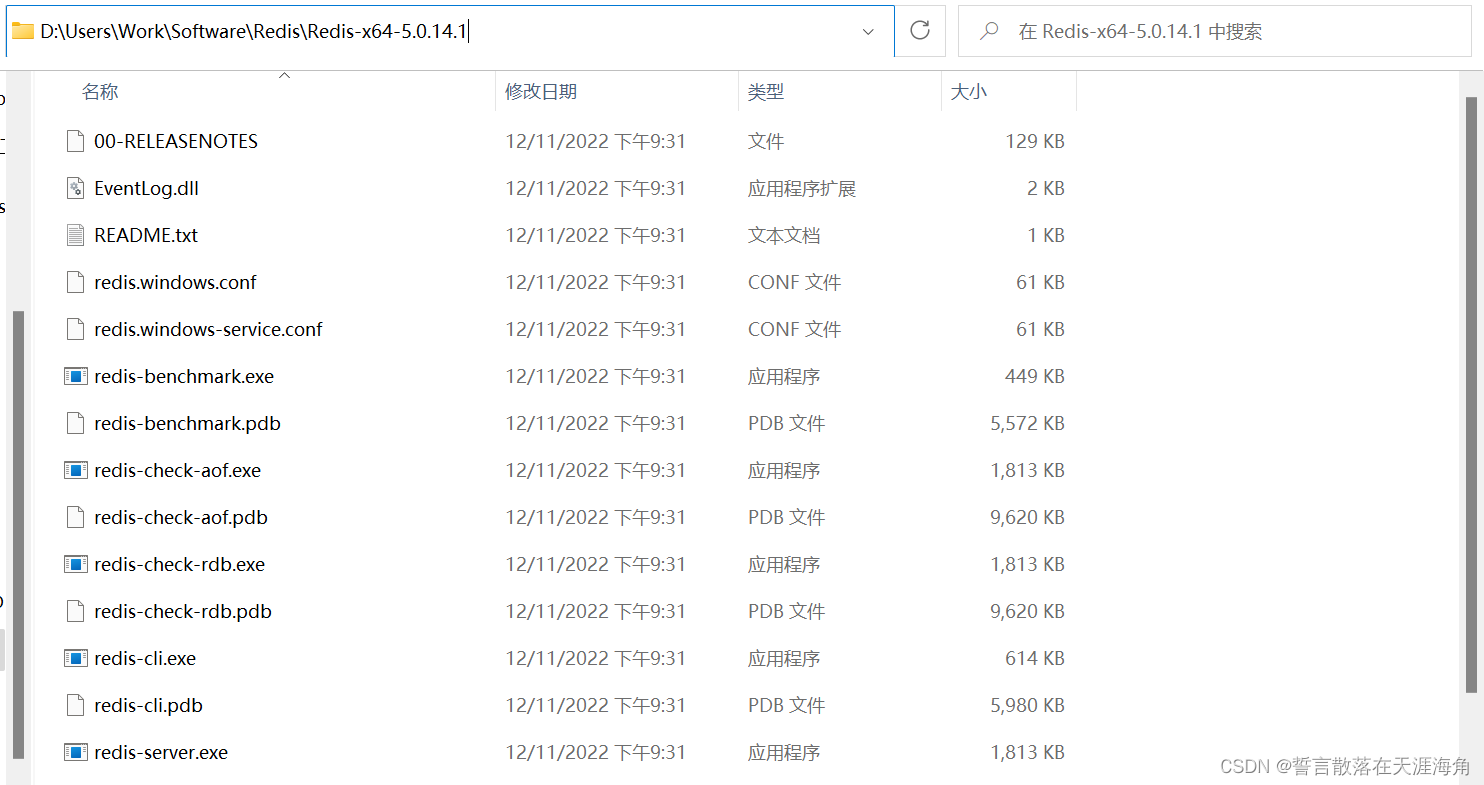Click the redis-benchmark.pdb file icon
The image size is (1484, 785).
75,423
